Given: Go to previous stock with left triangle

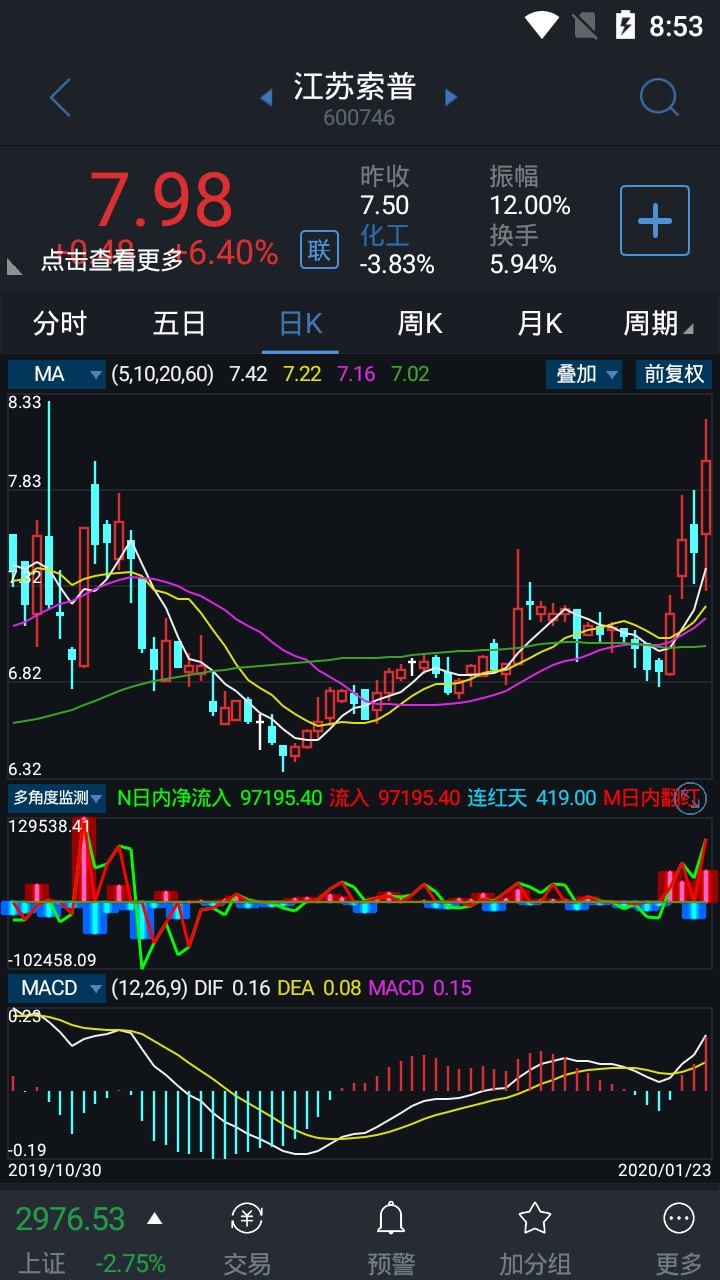Looking at the screenshot, I should tap(266, 97).
